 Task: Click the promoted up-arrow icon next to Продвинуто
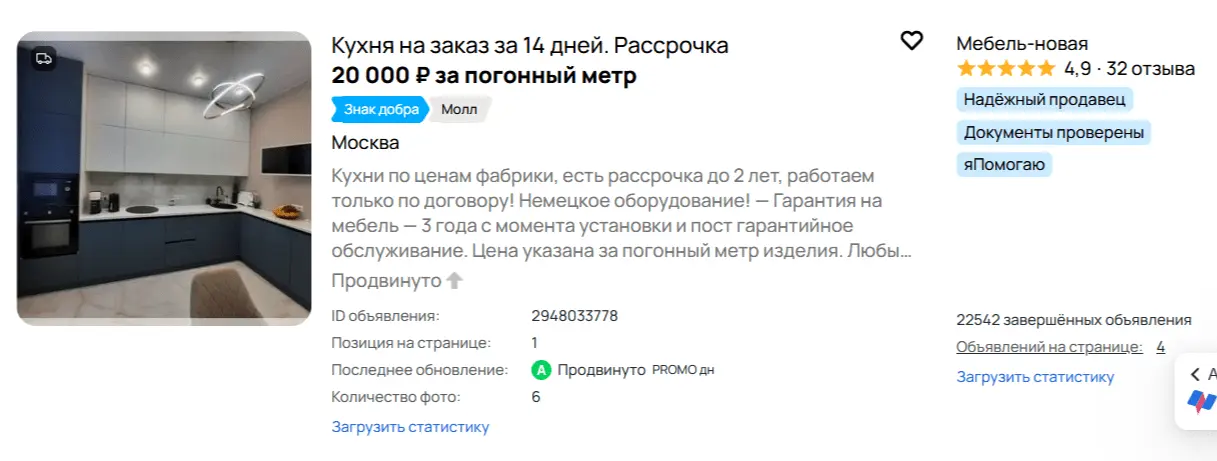455,281
